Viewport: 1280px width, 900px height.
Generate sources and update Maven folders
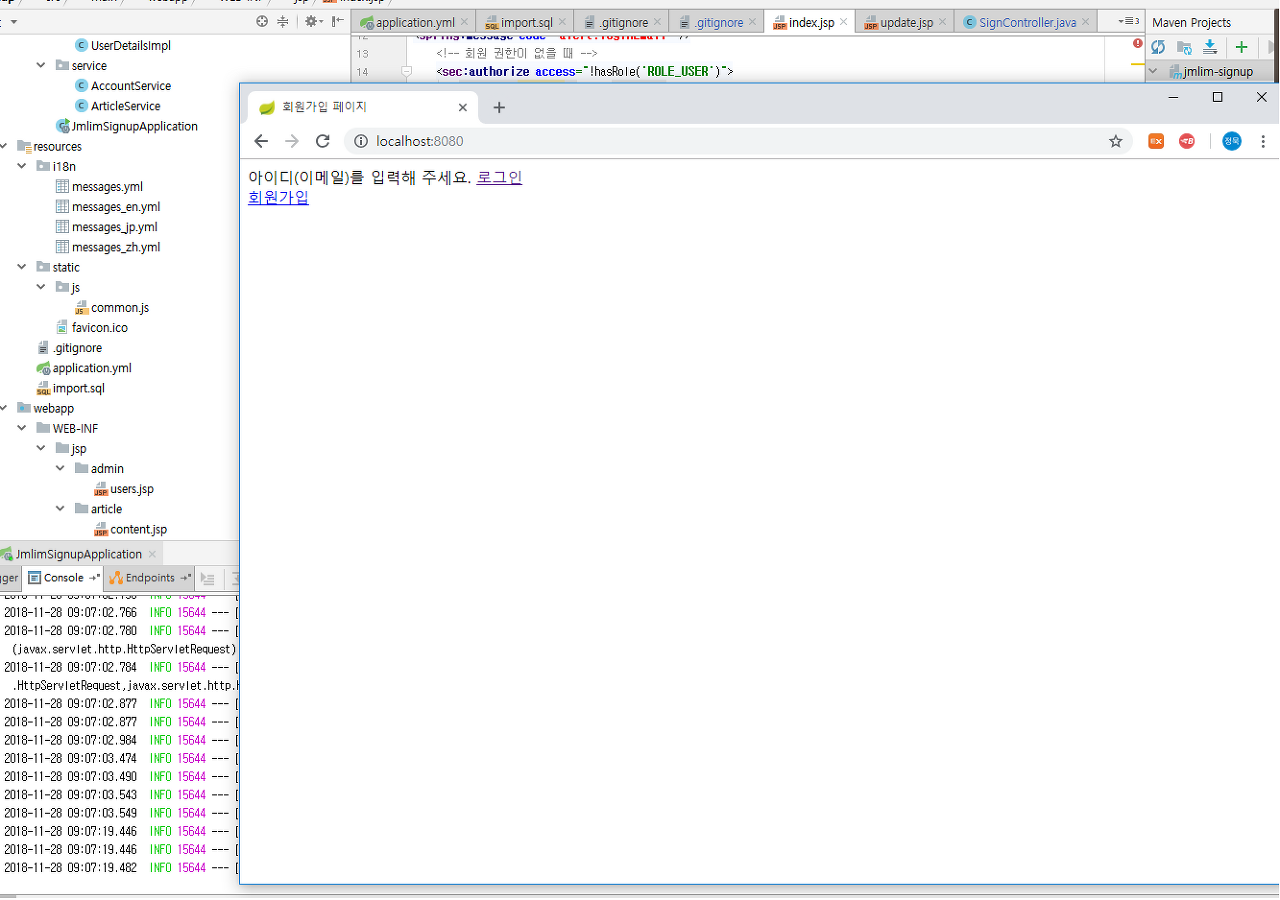pos(1184,47)
